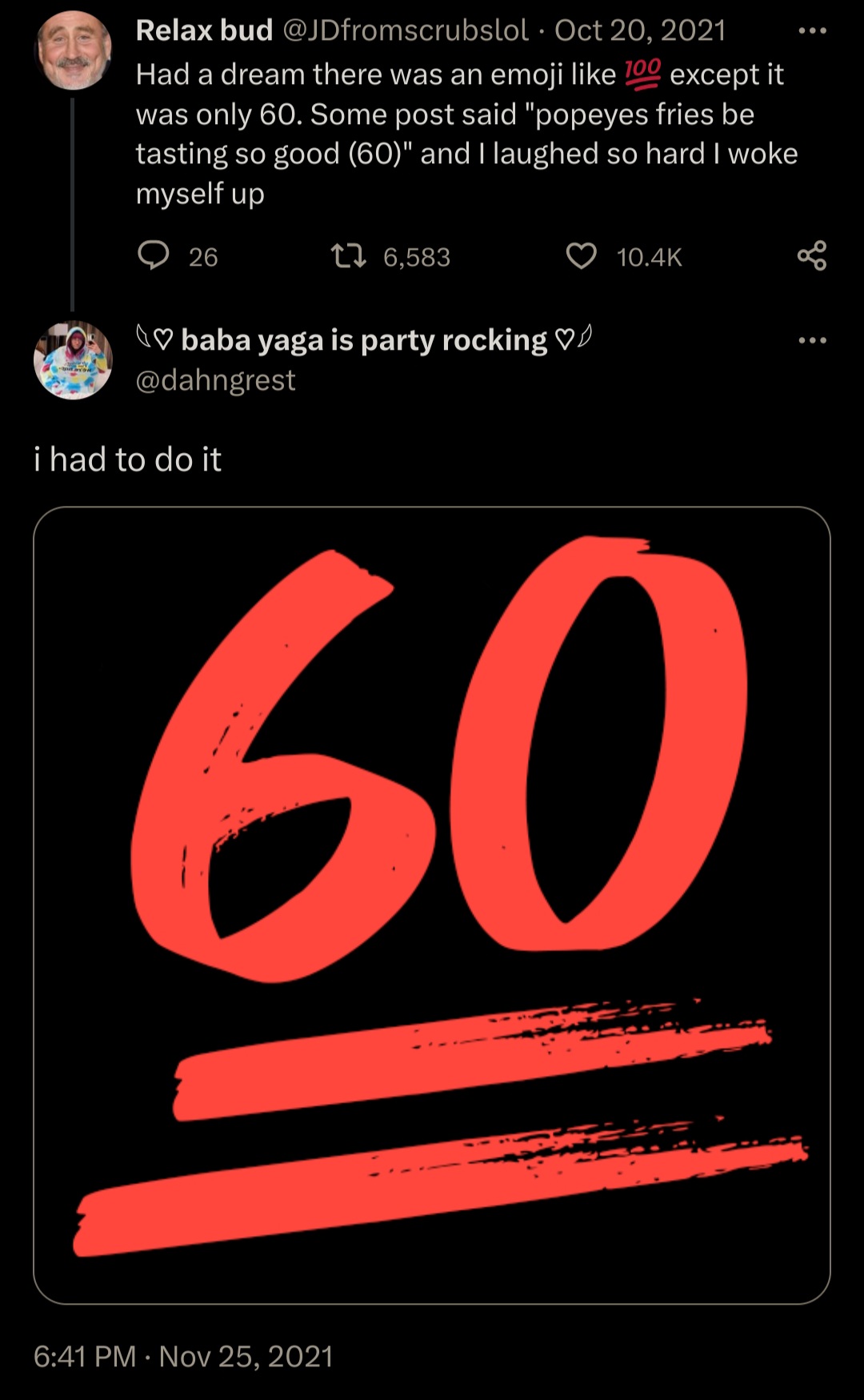Click the popeyes fries tweet text

point(467,134)
